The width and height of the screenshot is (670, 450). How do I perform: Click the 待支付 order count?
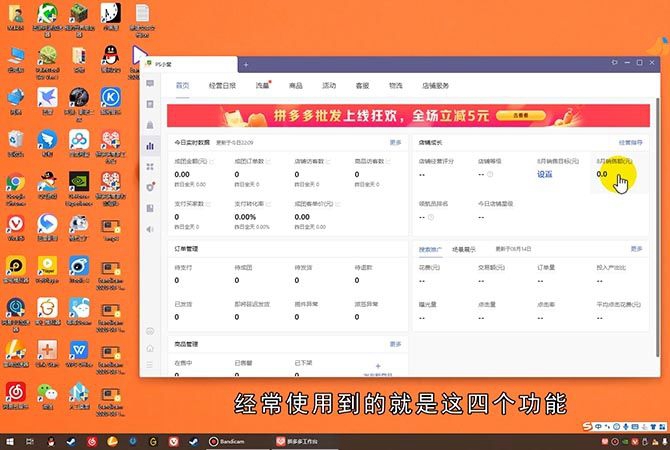(x=177, y=280)
